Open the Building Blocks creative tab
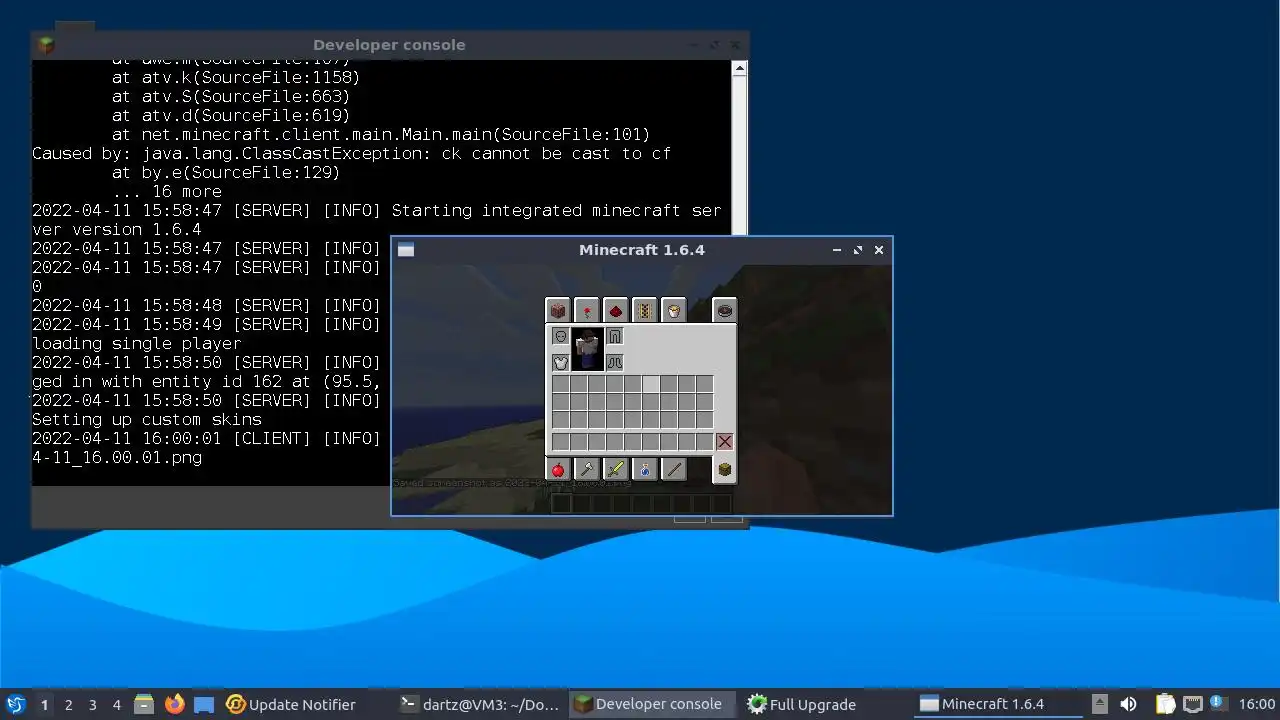 click(558, 311)
